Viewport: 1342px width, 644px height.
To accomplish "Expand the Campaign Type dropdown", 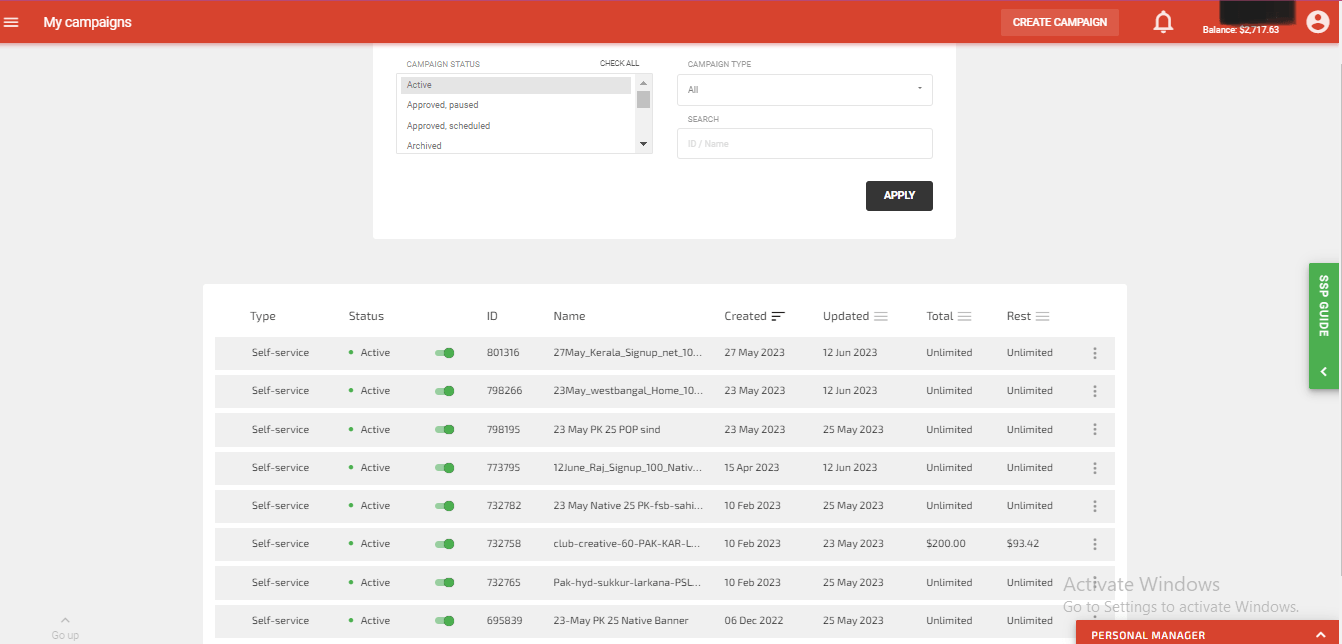I will (x=805, y=90).
